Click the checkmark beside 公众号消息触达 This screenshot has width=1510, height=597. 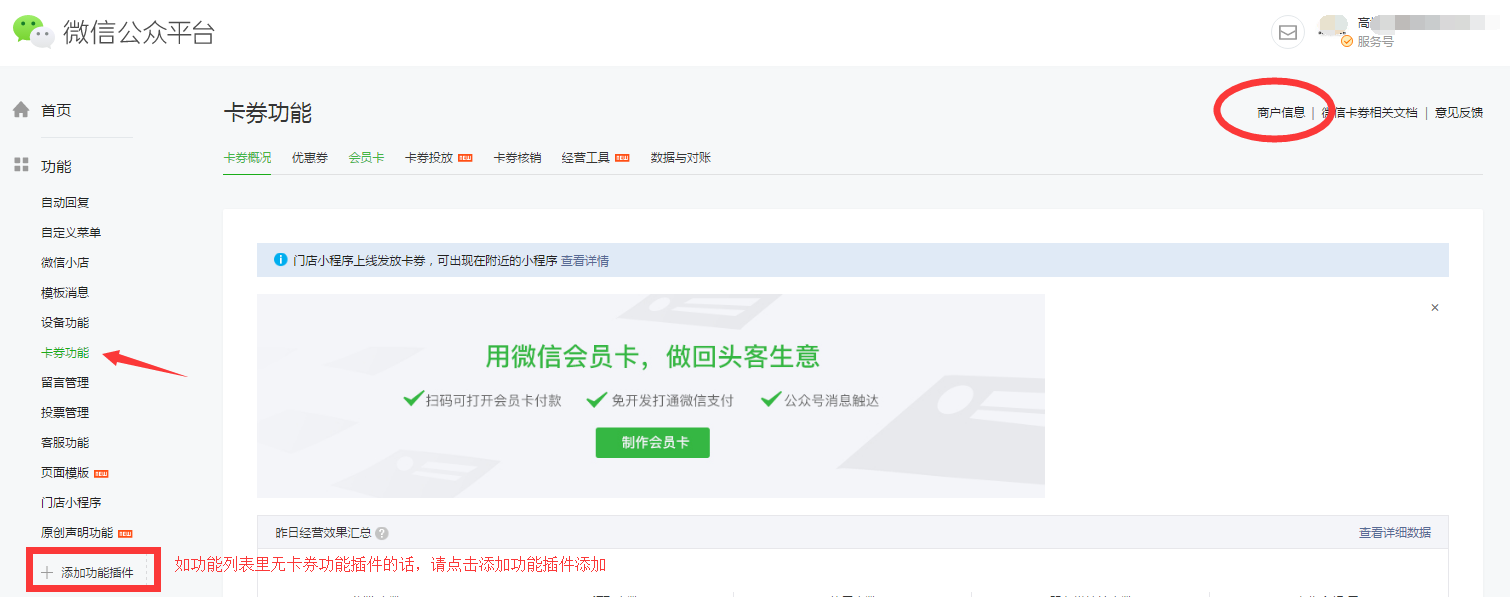[770, 399]
